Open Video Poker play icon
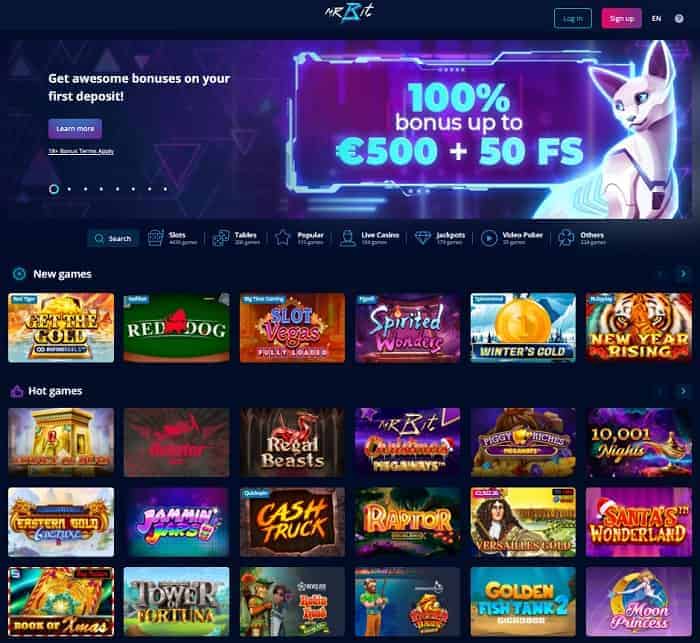 [x=489, y=238]
